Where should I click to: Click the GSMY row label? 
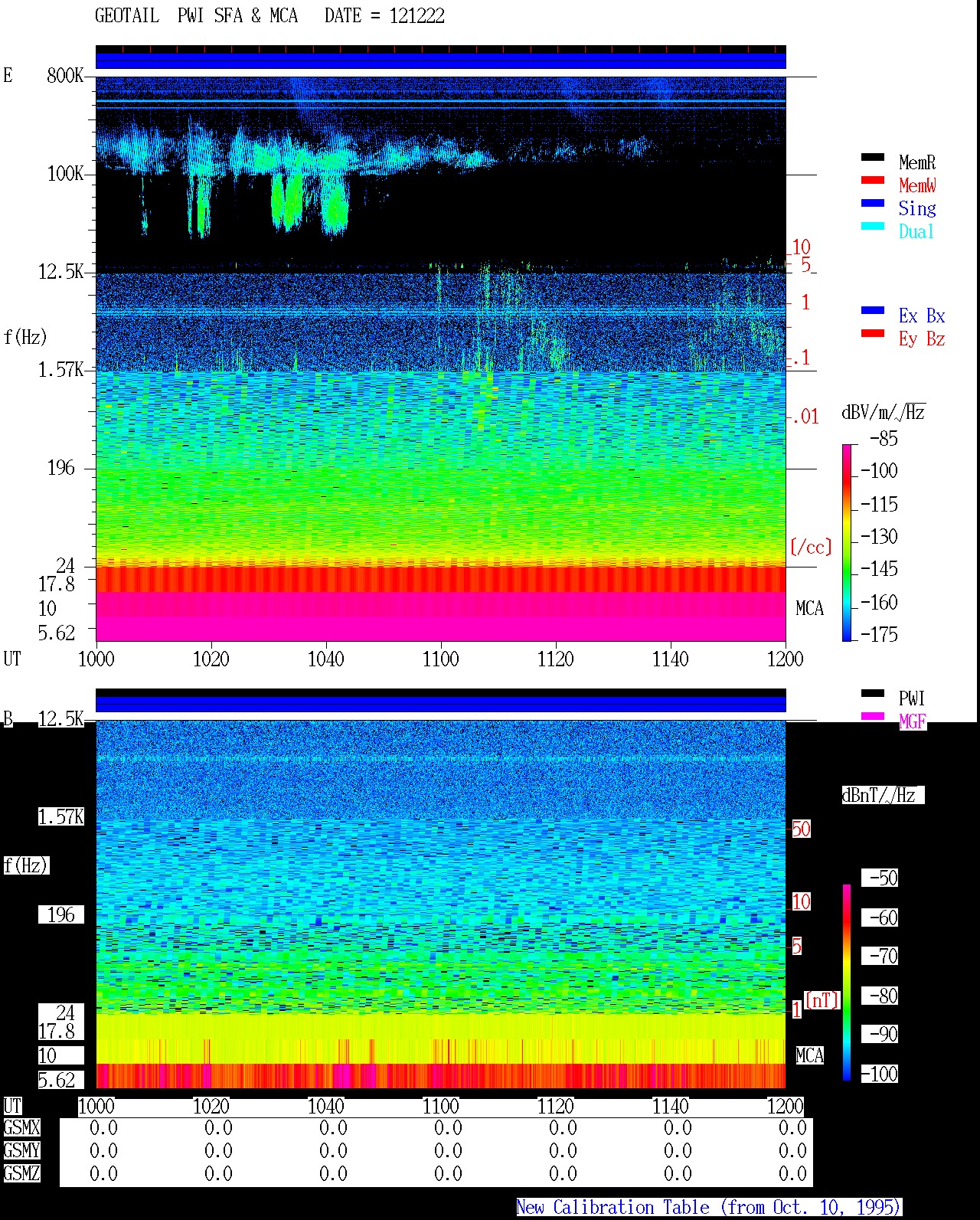coord(21,1150)
